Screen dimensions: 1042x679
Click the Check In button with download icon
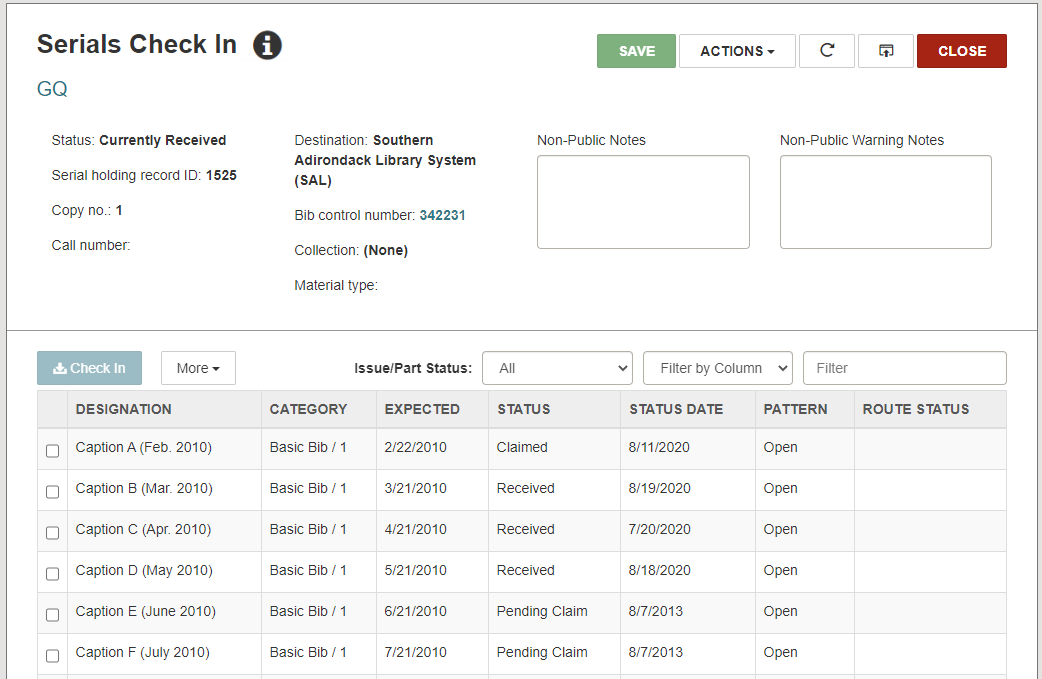point(89,368)
